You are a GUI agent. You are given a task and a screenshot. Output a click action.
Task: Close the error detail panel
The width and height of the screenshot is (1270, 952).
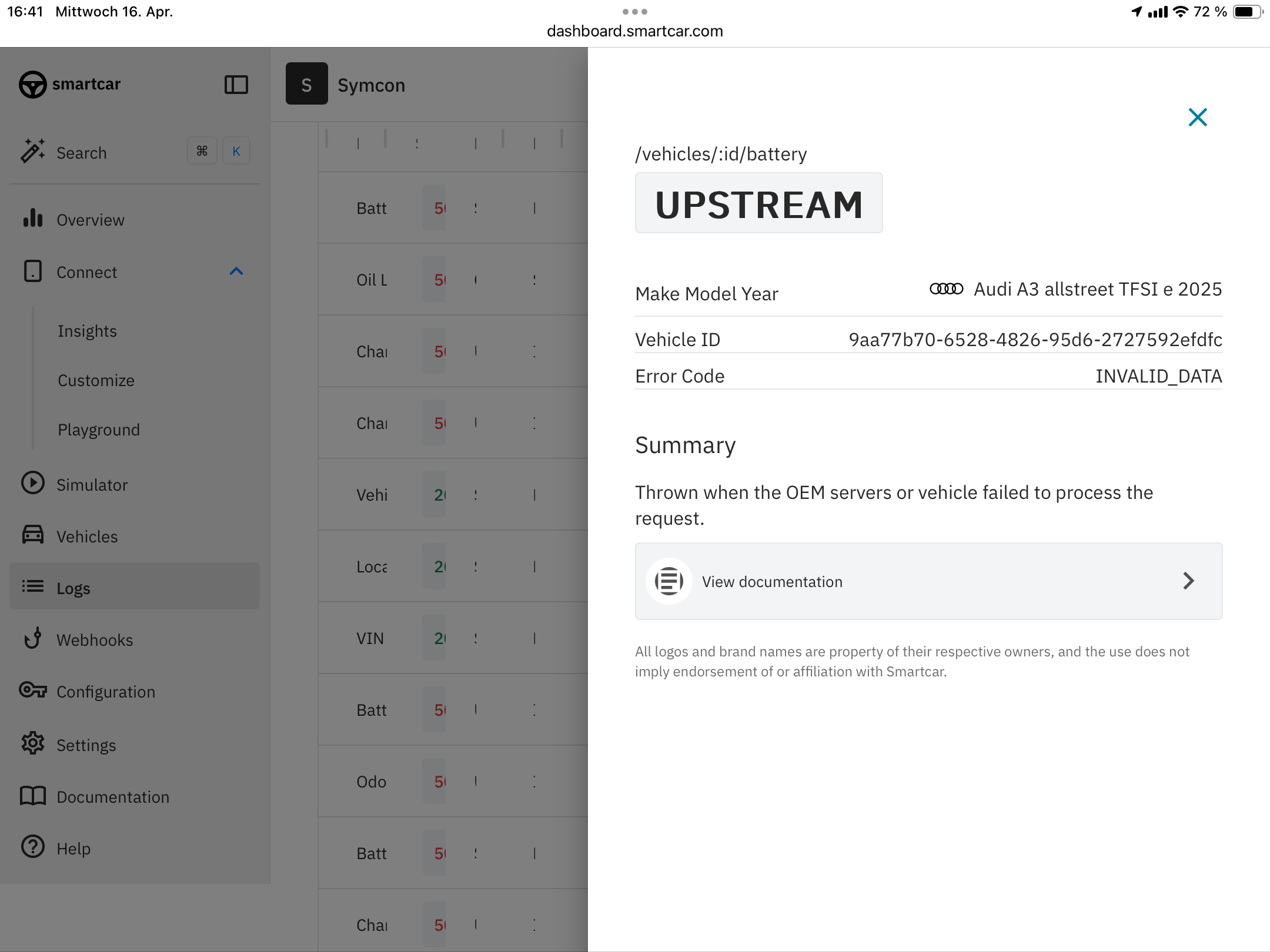pos(1198,117)
